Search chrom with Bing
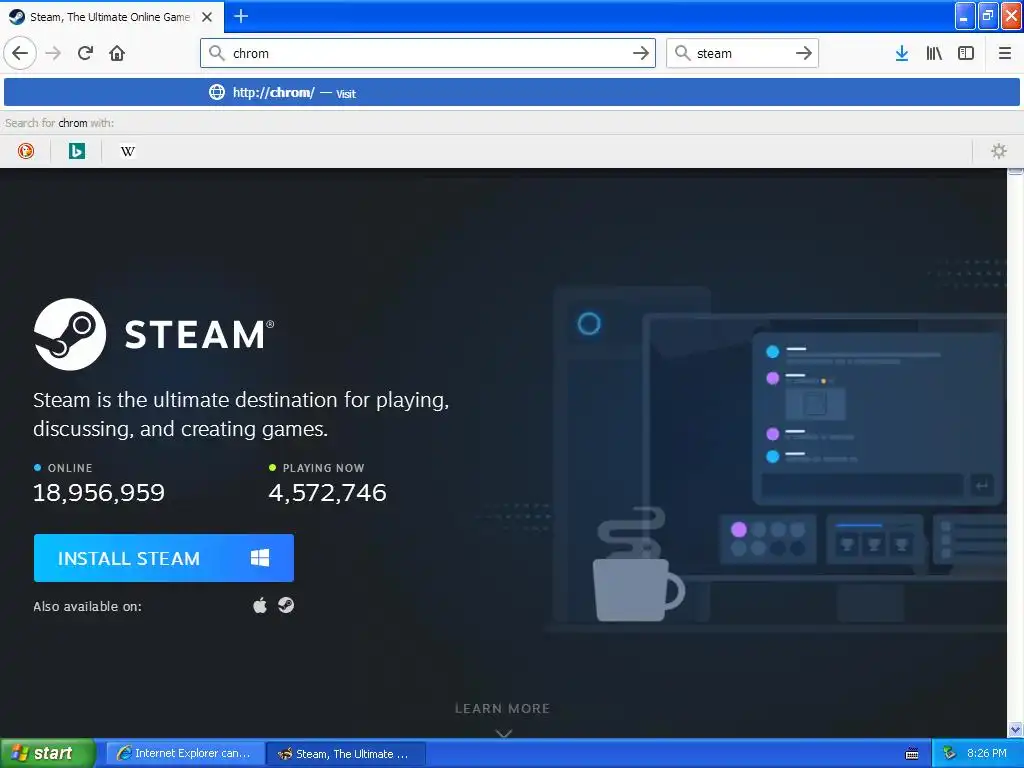This screenshot has width=1024, height=768. (76, 152)
